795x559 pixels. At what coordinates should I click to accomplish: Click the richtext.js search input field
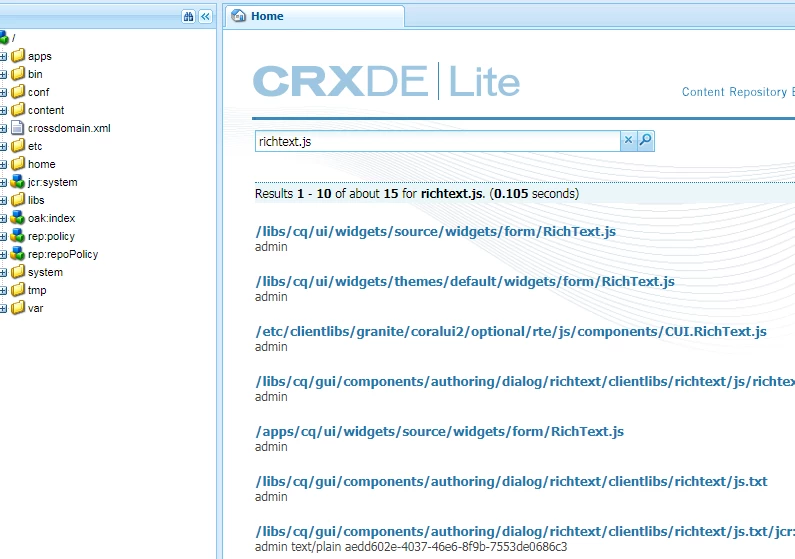click(438, 141)
